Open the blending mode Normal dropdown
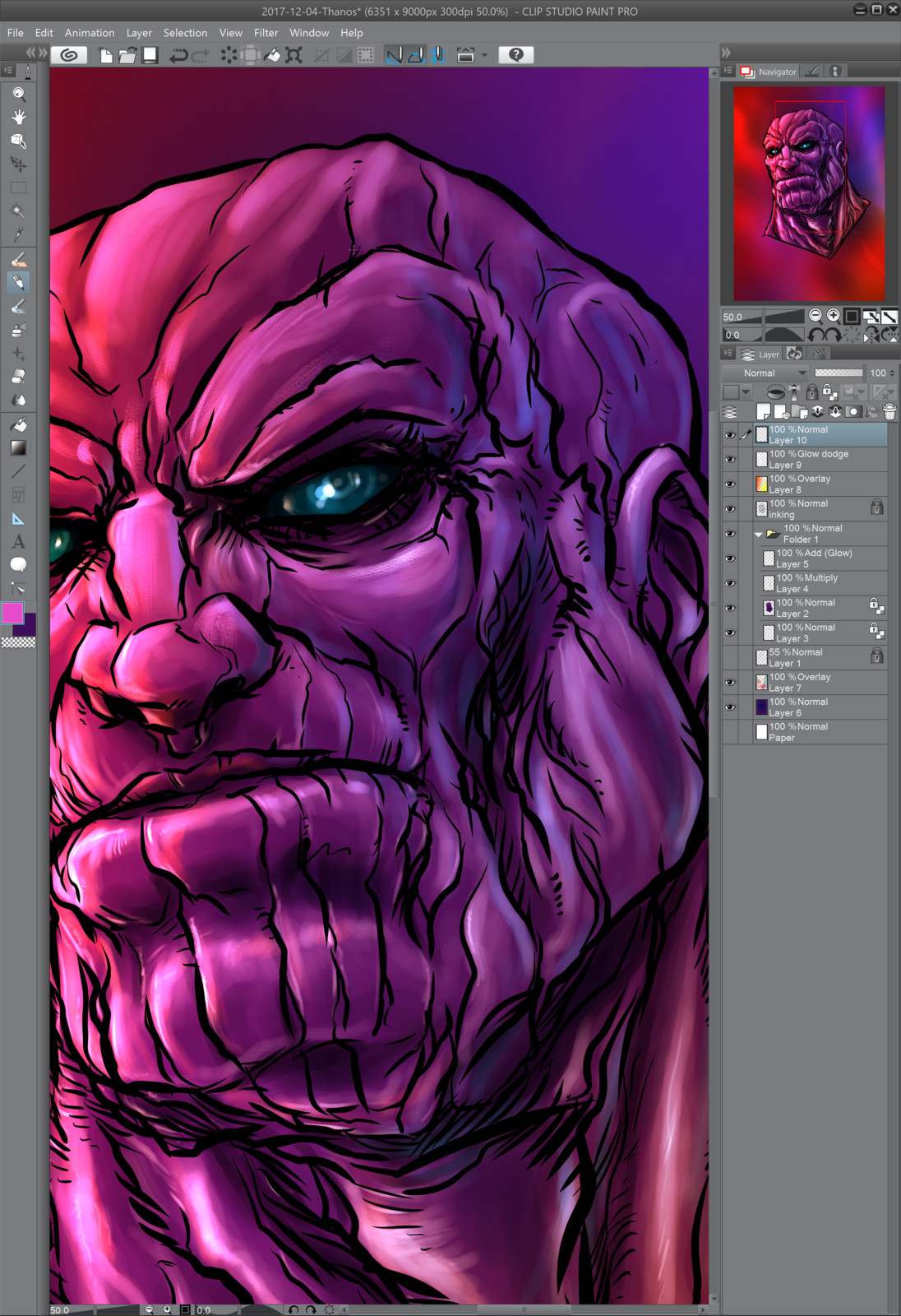 coord(765,373)
